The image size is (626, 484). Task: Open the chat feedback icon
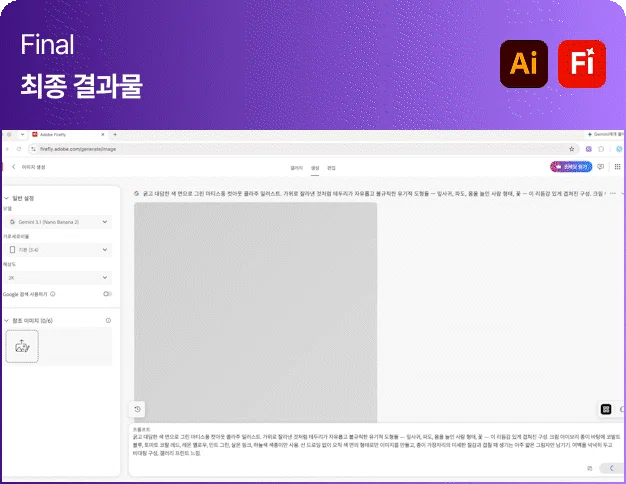point(600,167)
